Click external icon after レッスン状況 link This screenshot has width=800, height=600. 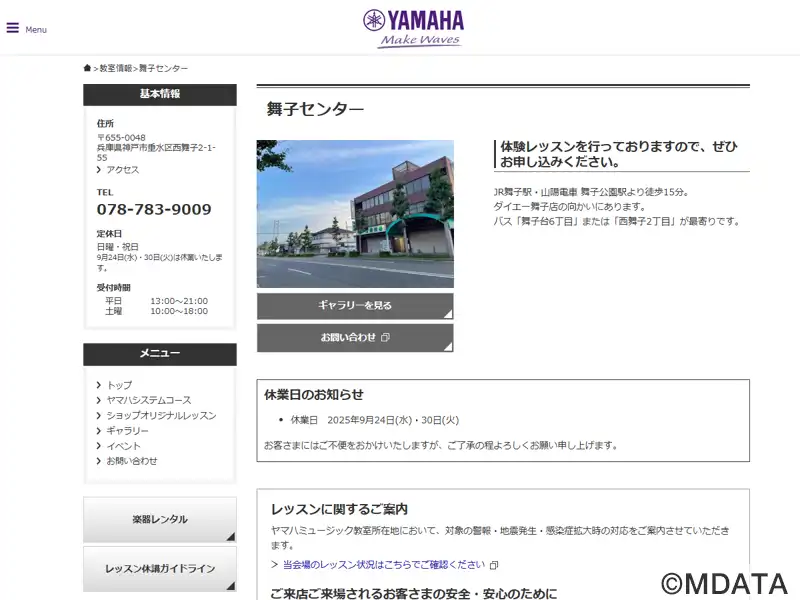pos(493,565)
